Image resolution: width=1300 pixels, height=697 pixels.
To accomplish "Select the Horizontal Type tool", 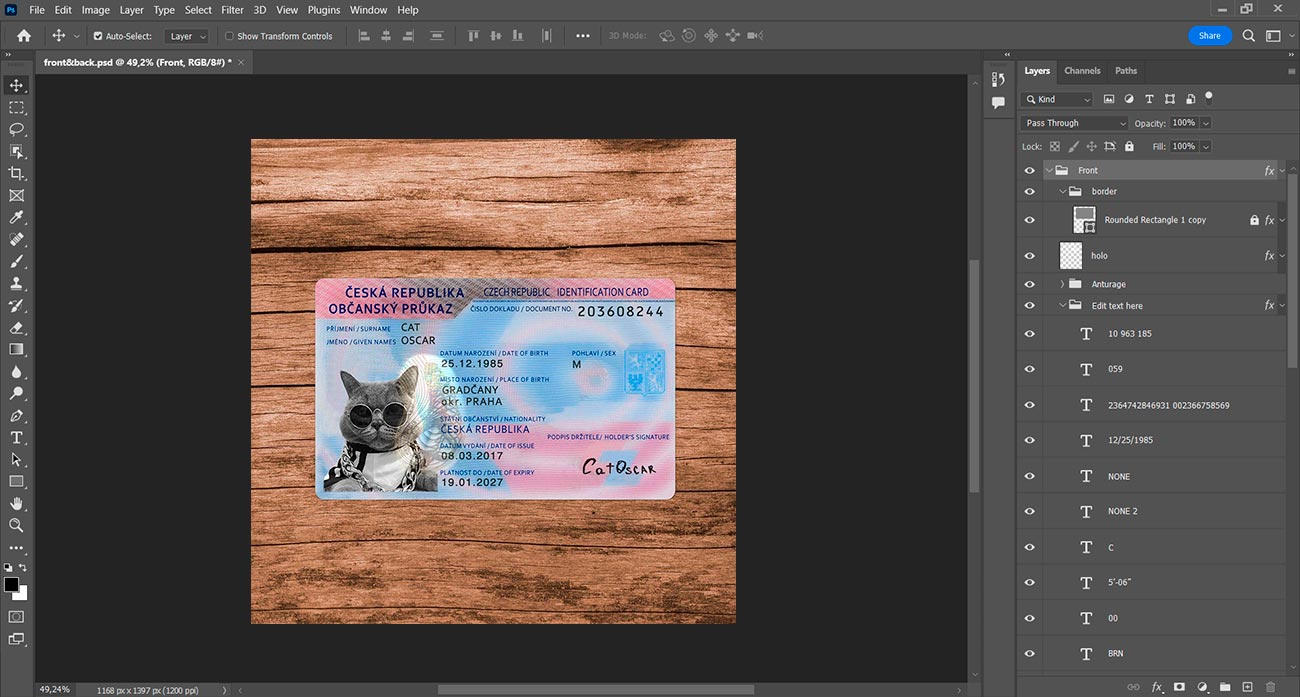I will click(16, 437).
